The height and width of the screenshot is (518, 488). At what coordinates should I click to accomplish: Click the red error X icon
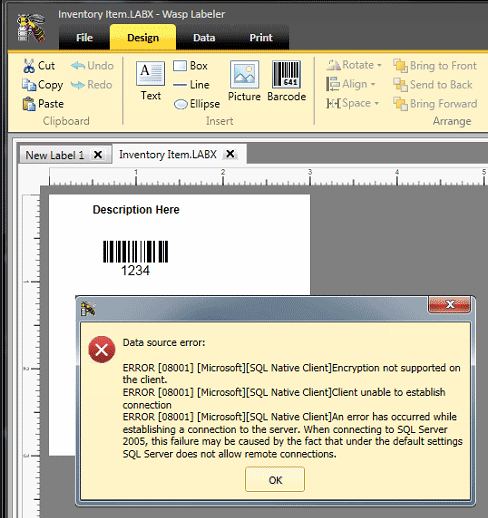[102, 350]
